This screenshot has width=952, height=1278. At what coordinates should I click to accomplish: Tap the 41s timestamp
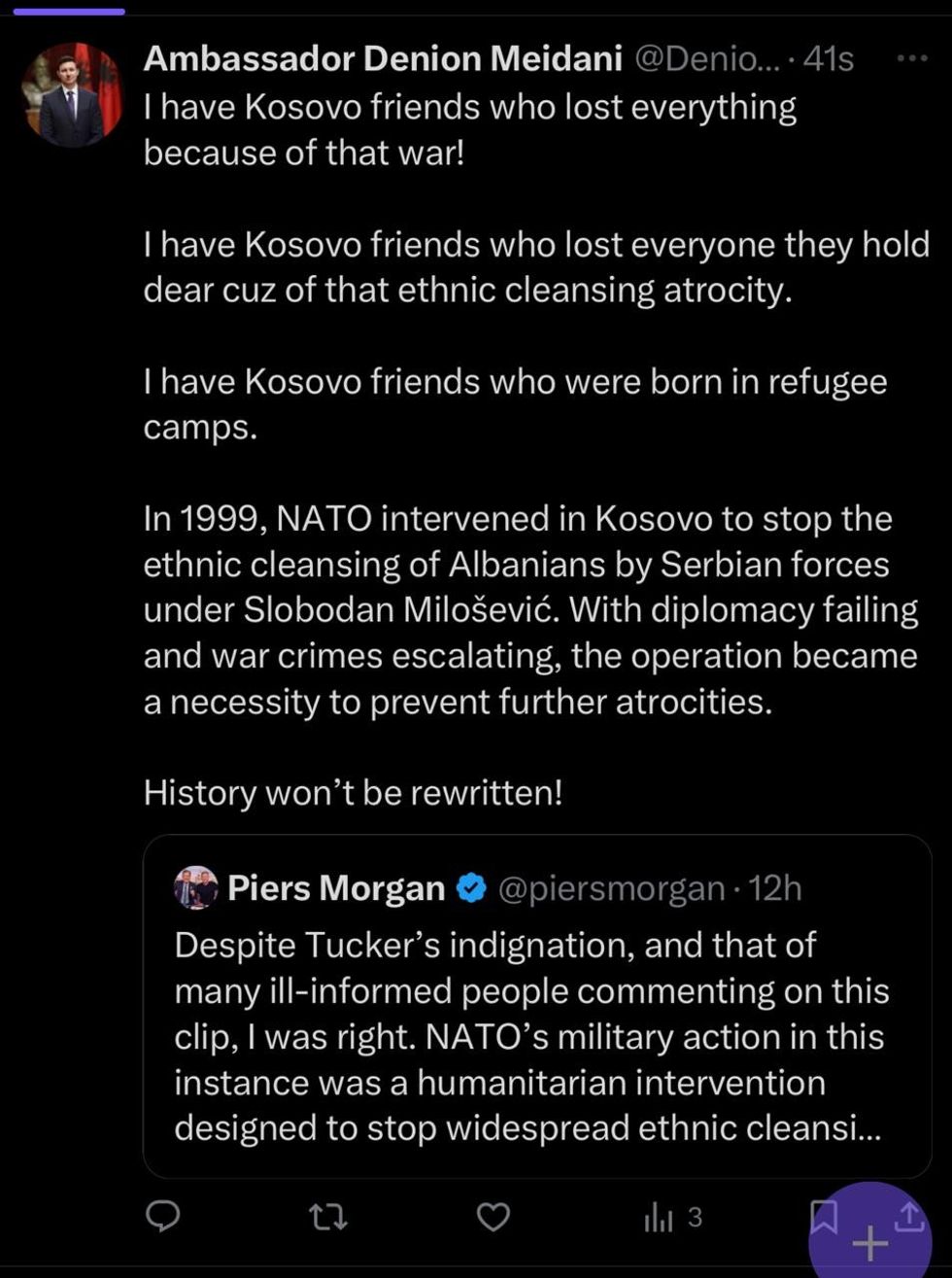829,59
